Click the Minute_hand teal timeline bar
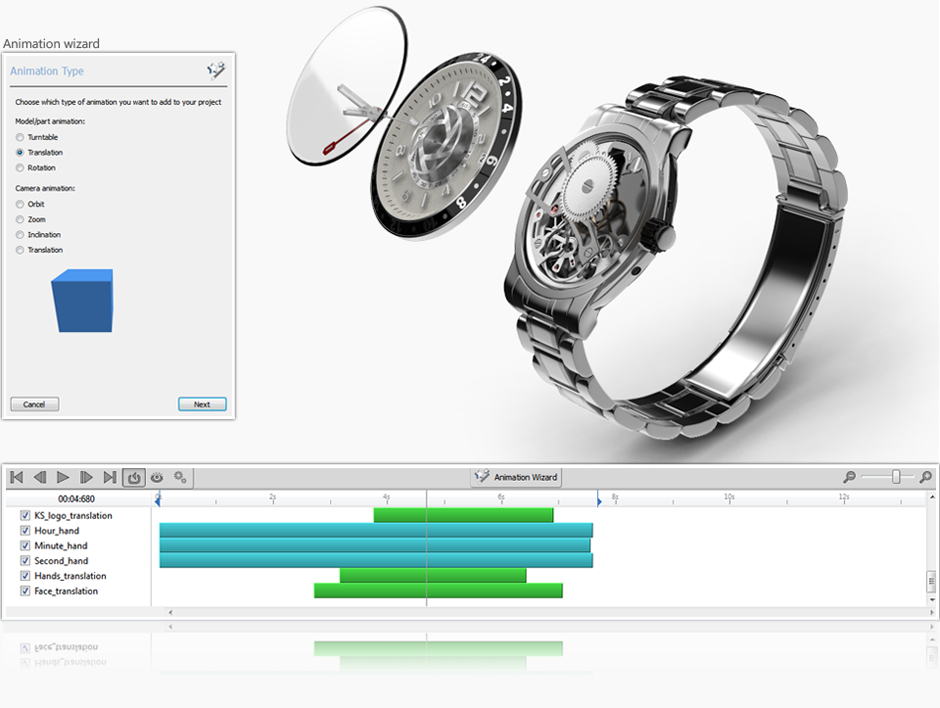940x708 pixels. [x=375, y=545]
